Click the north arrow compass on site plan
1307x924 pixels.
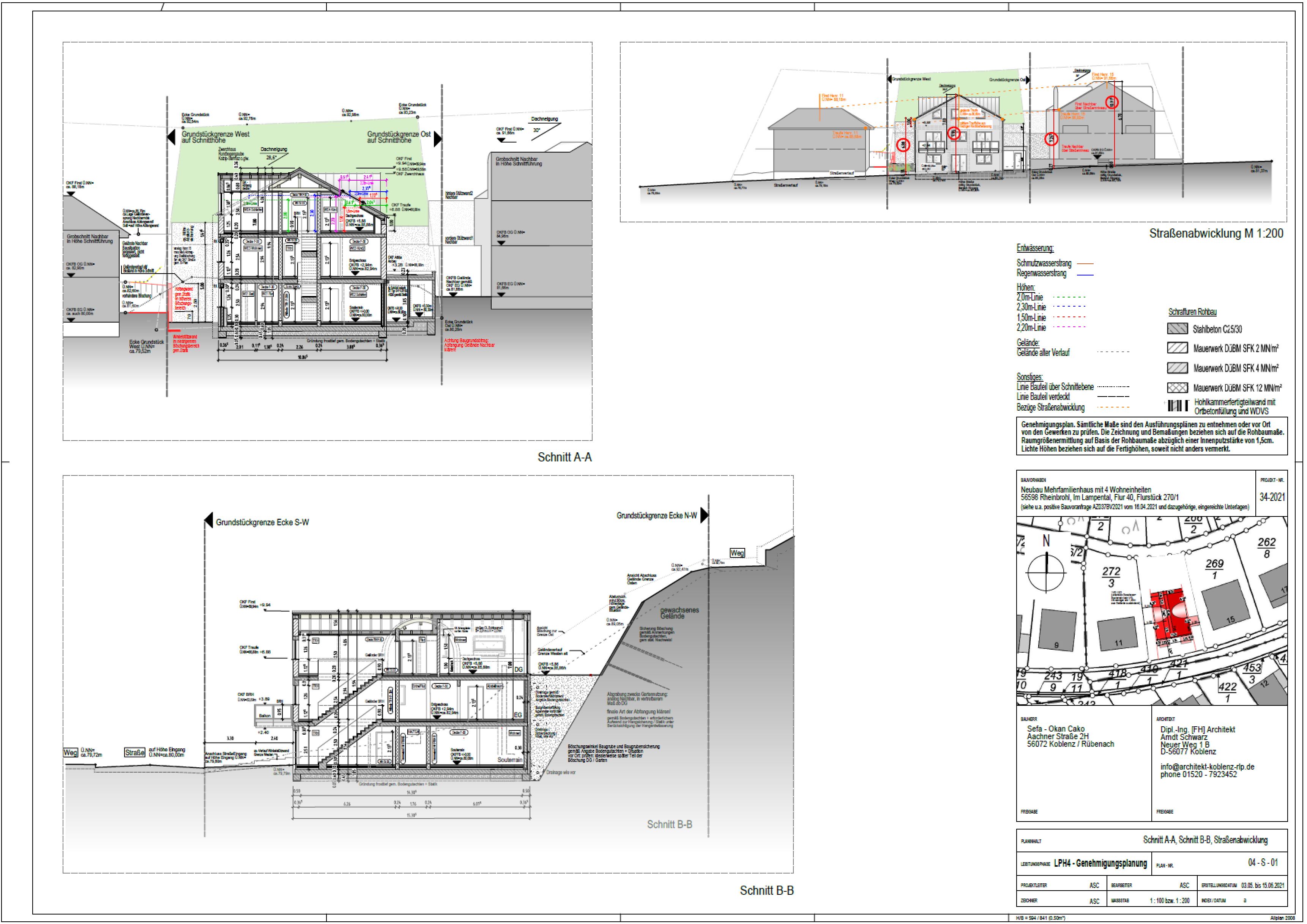click(x=1046, y=573)
